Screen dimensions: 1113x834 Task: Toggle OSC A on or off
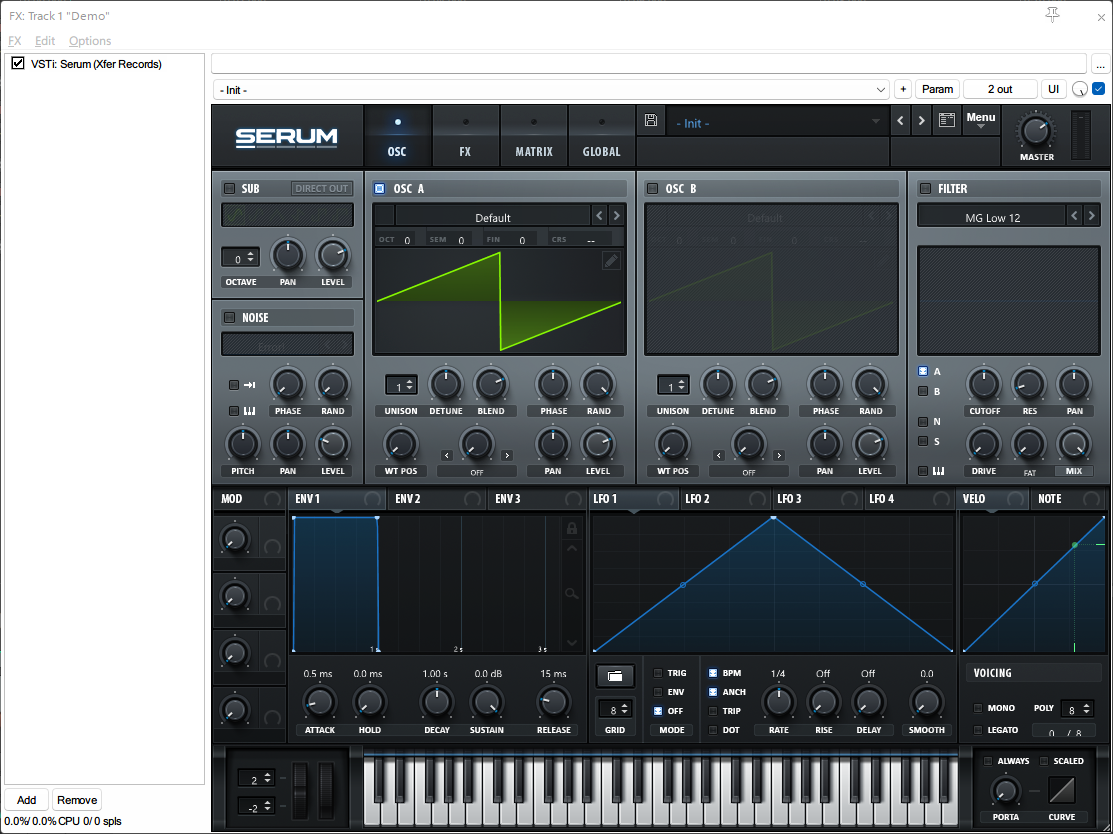[x=380, y=188]
